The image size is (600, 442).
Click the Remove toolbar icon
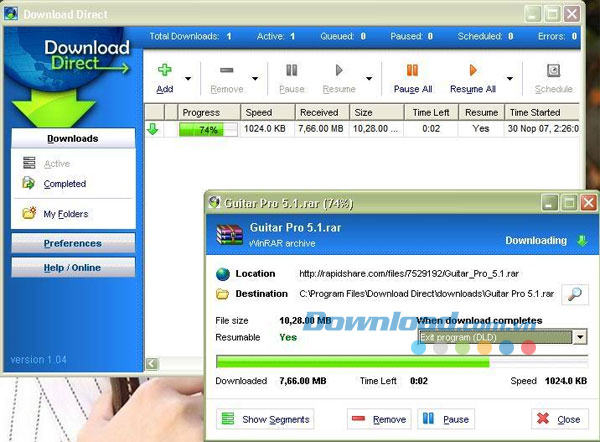click(227, 70)
